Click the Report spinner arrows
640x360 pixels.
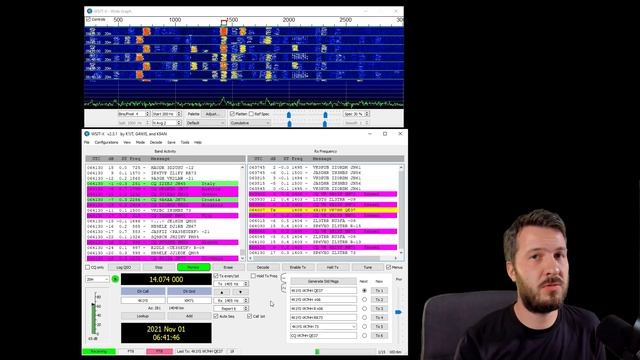pyautogui.click(x=246, y=309)
